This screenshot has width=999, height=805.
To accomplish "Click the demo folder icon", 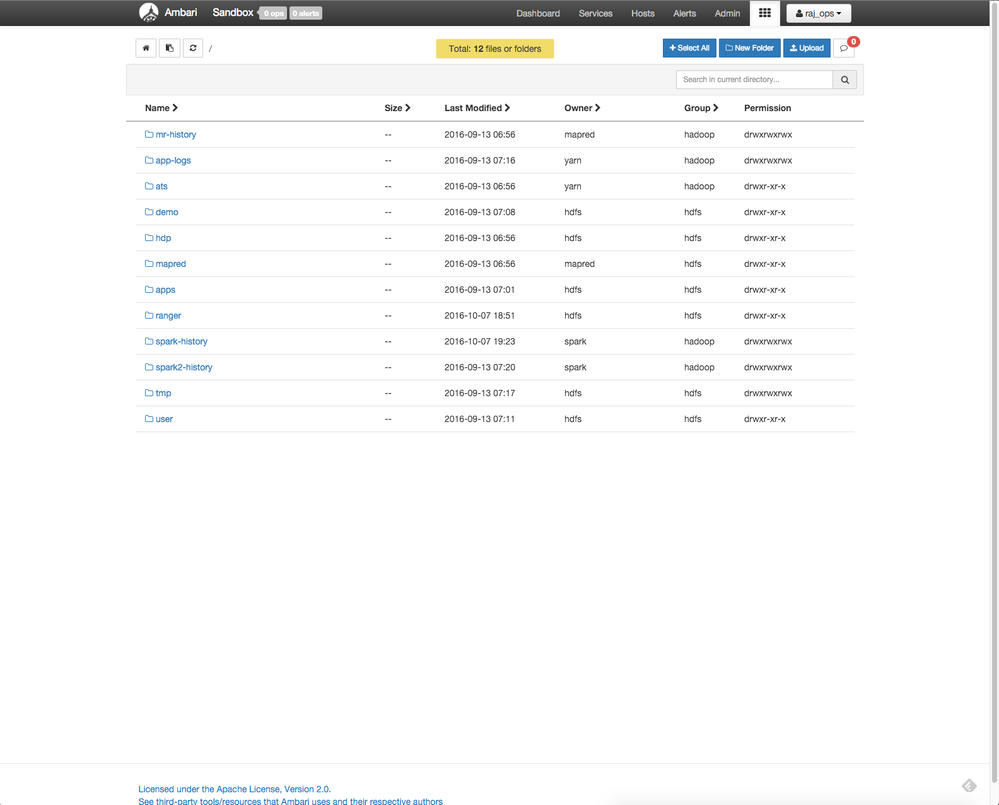I will coord(148,212).
